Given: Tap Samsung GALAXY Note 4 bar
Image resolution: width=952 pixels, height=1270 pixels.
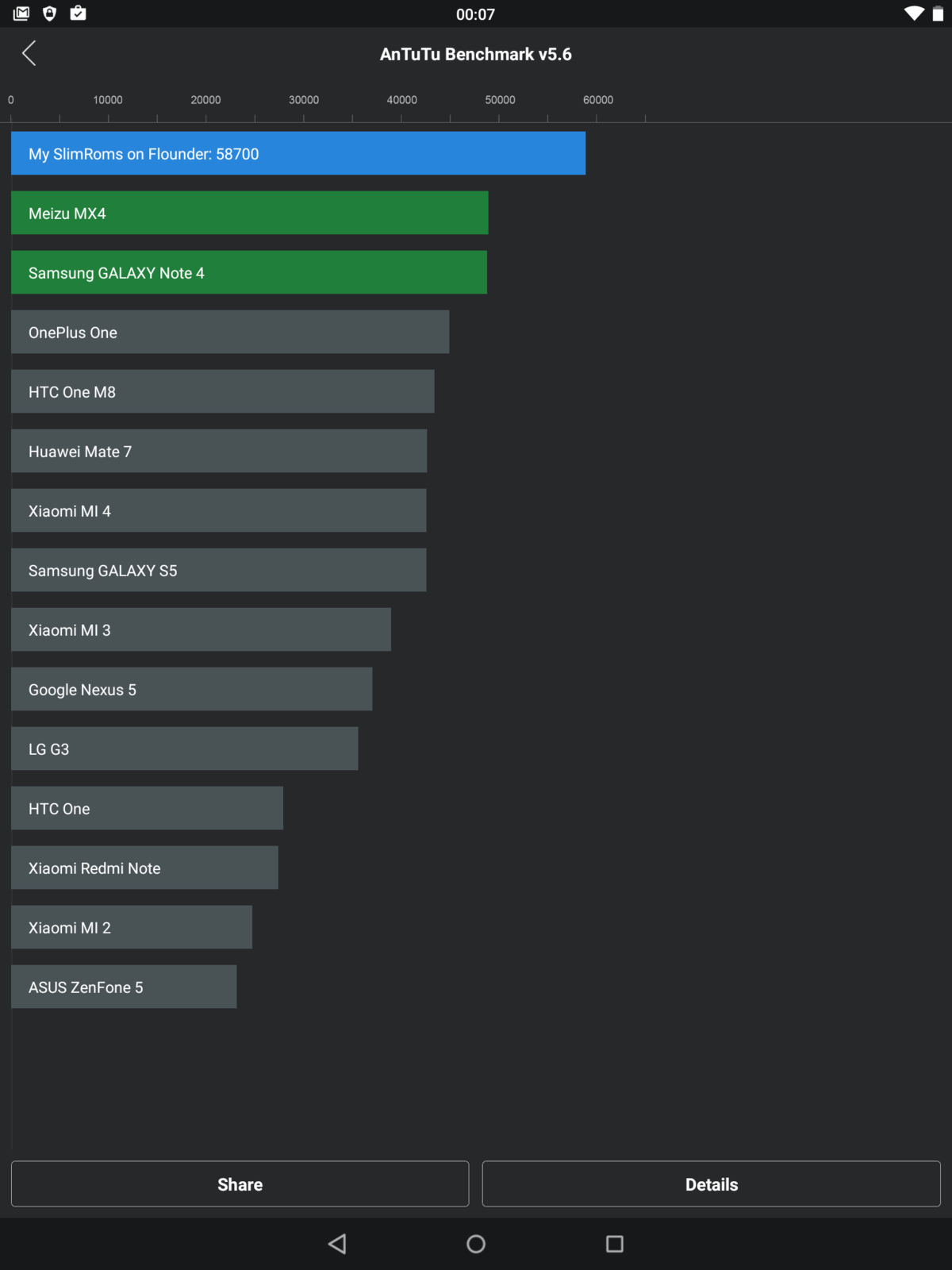Looking at the screenshot, I should pos(249,272).
